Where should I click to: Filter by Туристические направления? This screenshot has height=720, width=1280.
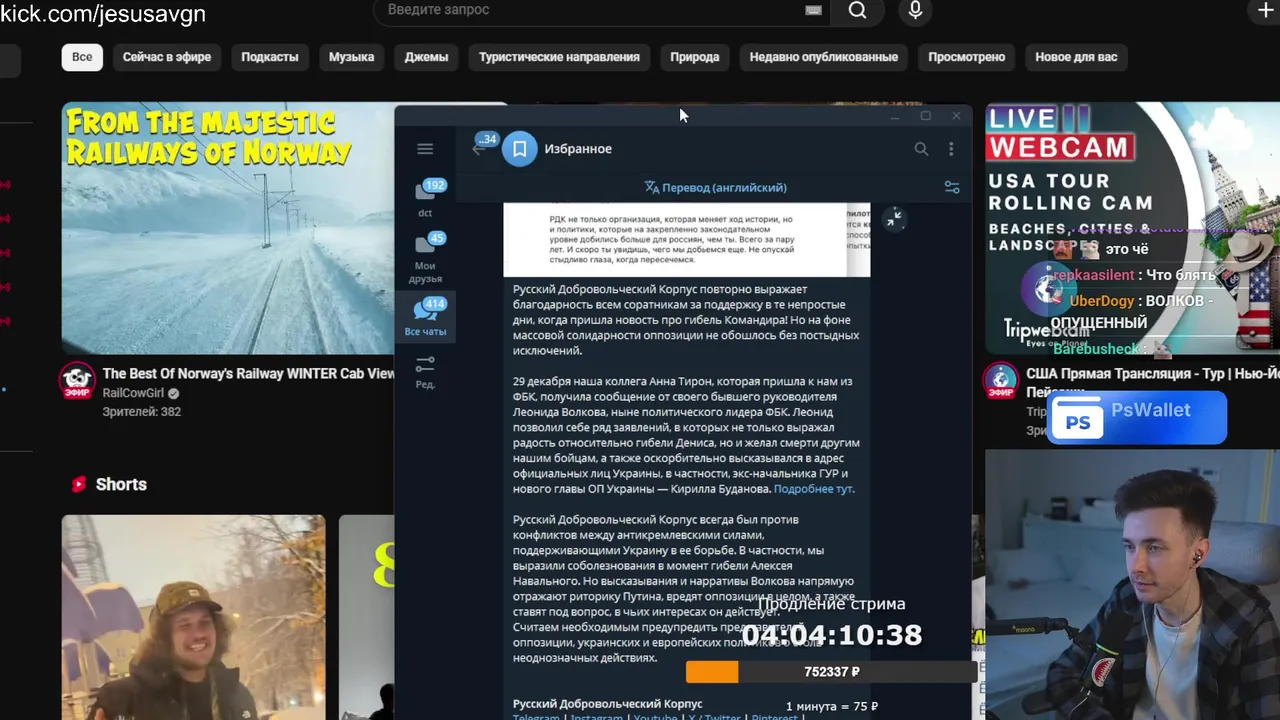(x=559, y=57)
